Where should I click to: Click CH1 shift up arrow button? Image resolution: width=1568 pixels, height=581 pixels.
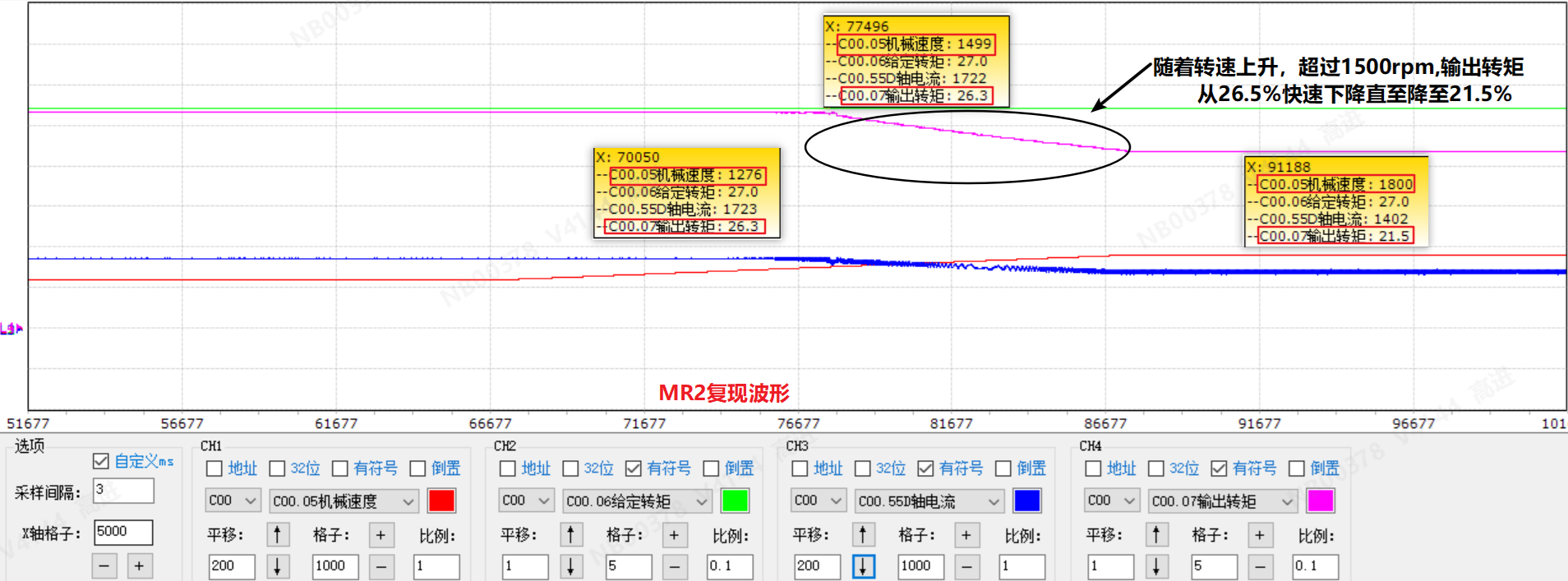click(278, 535)
